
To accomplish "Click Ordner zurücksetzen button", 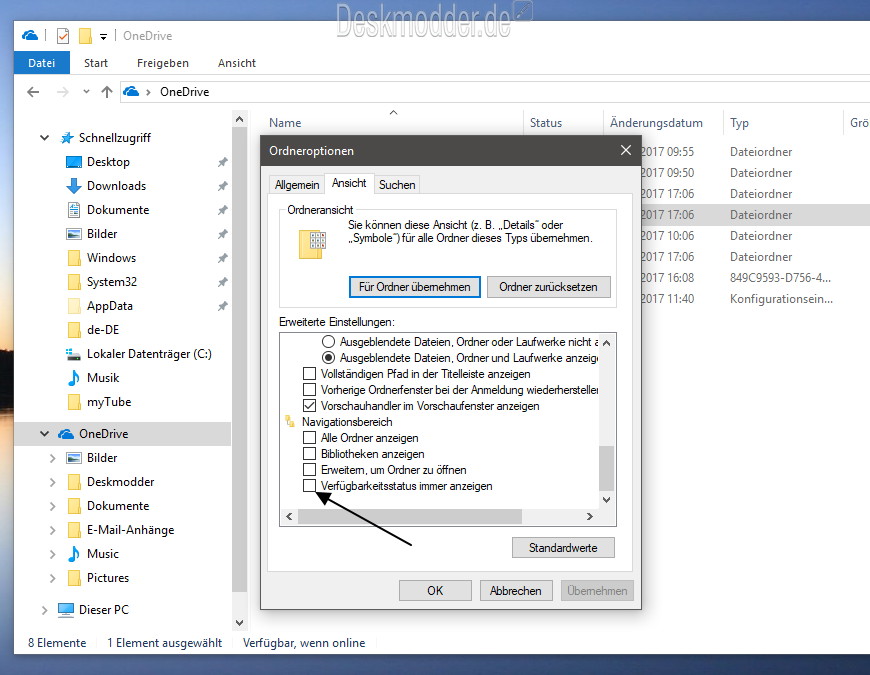I will coord(548,287).
